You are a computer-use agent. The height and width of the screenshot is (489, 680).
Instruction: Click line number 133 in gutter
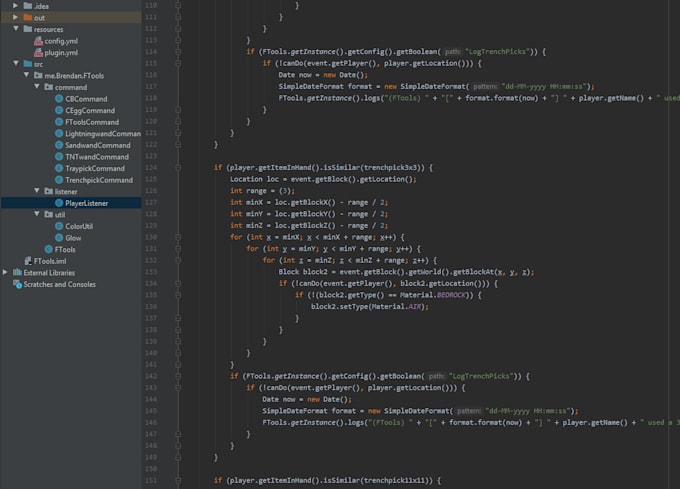point(151,272)
